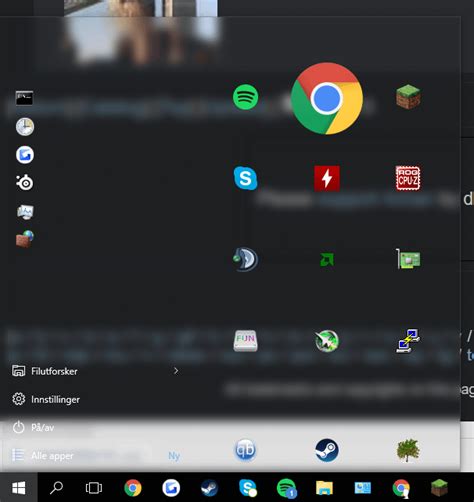Image resolution: width=474 pixels, height=502 pixels.
Task: Open taskbar search magnifier
Action: pyautogui.click(x=56, y=488)
